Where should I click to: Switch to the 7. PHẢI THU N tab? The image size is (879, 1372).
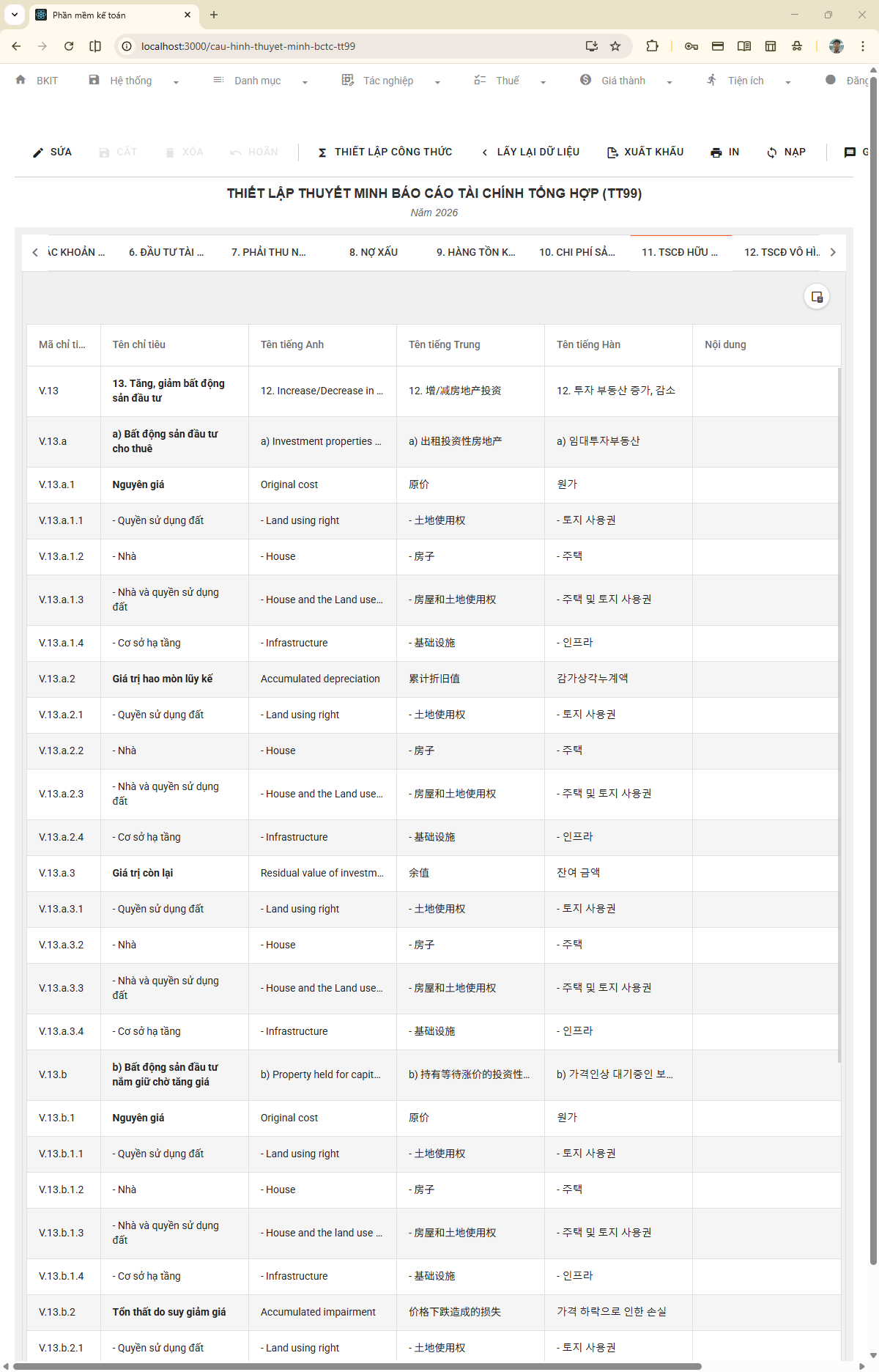(269, 252)
